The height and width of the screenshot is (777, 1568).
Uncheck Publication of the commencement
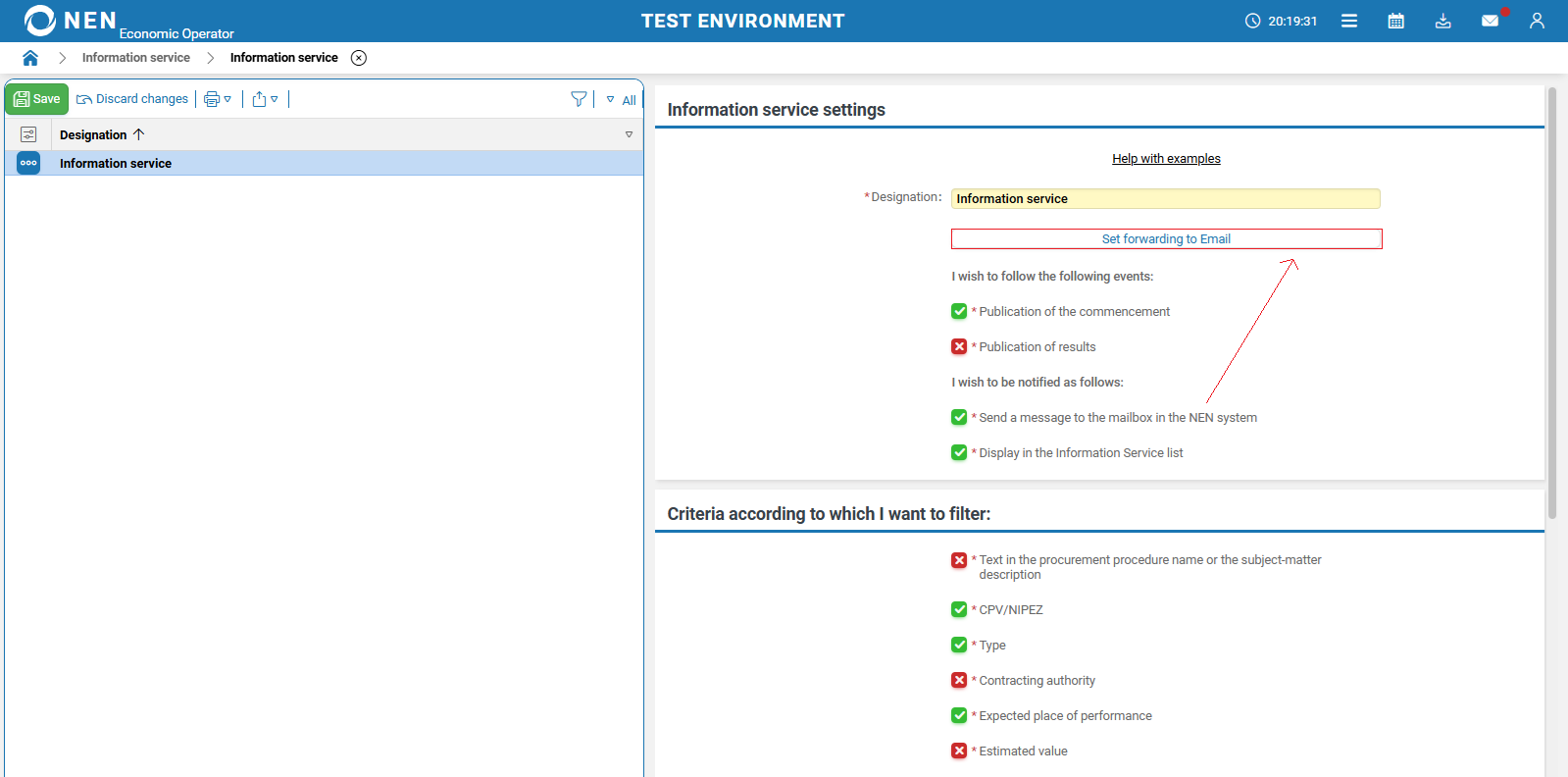[x=959, y=311]
